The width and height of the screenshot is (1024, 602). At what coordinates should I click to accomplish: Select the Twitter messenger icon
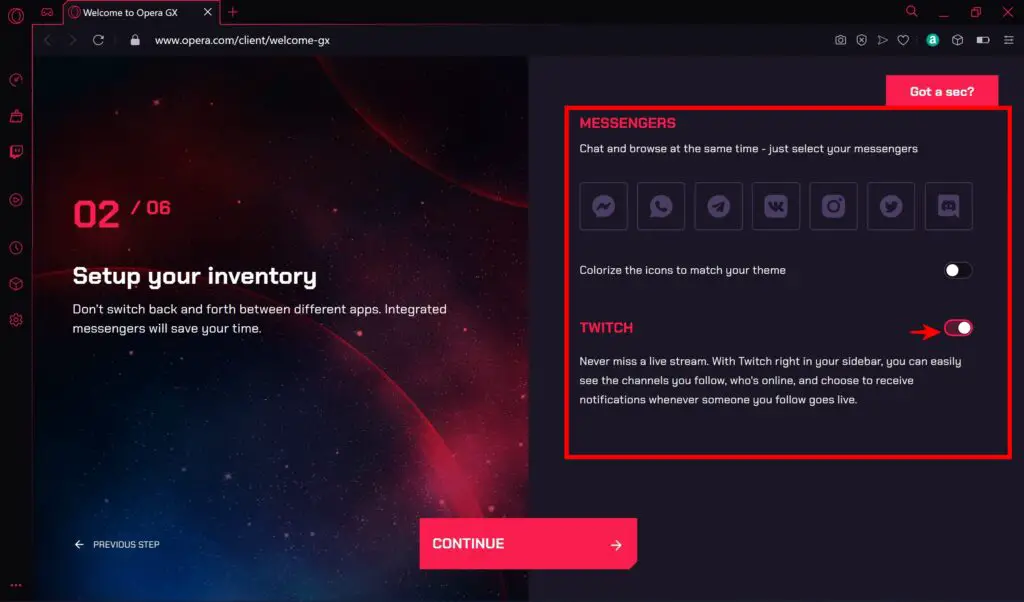891,206
